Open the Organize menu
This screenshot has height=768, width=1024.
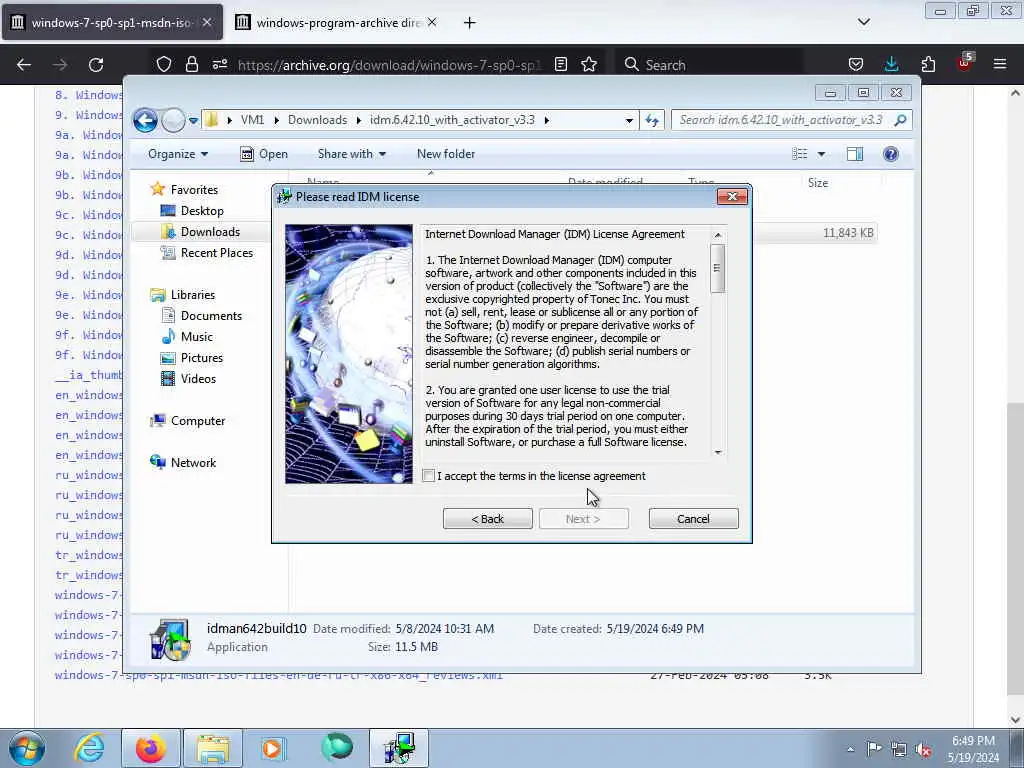pyautogui.click(x=178, y=154)
